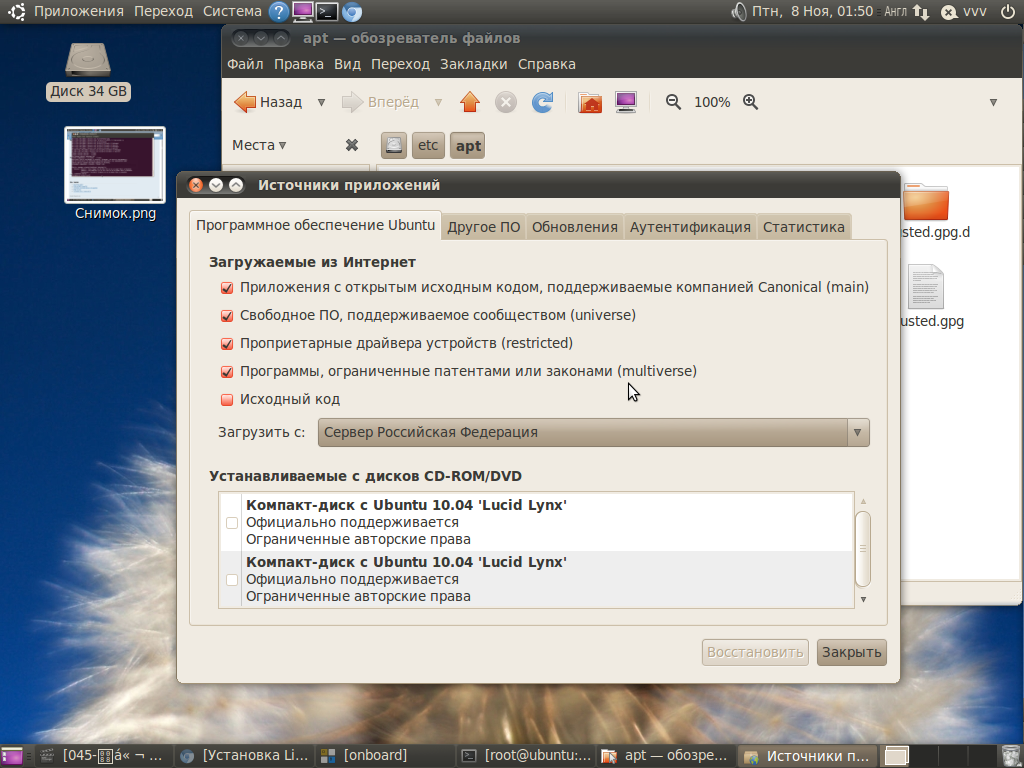1024x768 pixels.
Task: Uncheck the Canonical-supported (main) checkbox
Action: pos(227,287)
